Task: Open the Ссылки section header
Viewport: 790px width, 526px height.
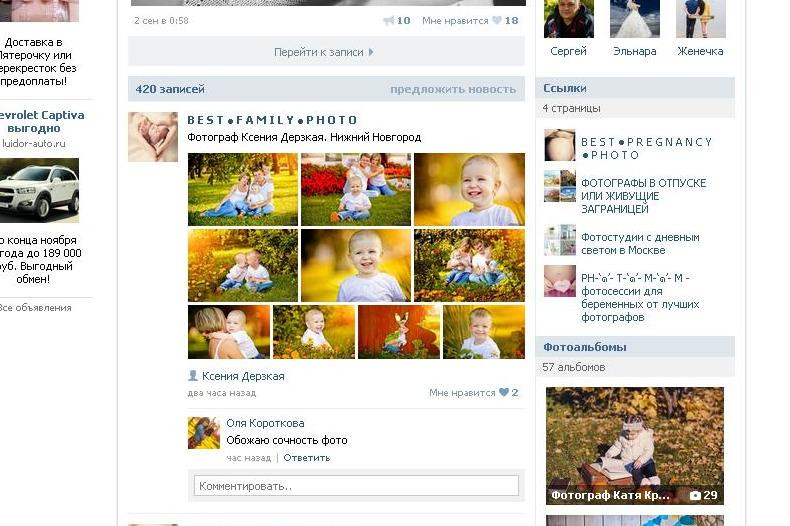Action: click(565, 88)
